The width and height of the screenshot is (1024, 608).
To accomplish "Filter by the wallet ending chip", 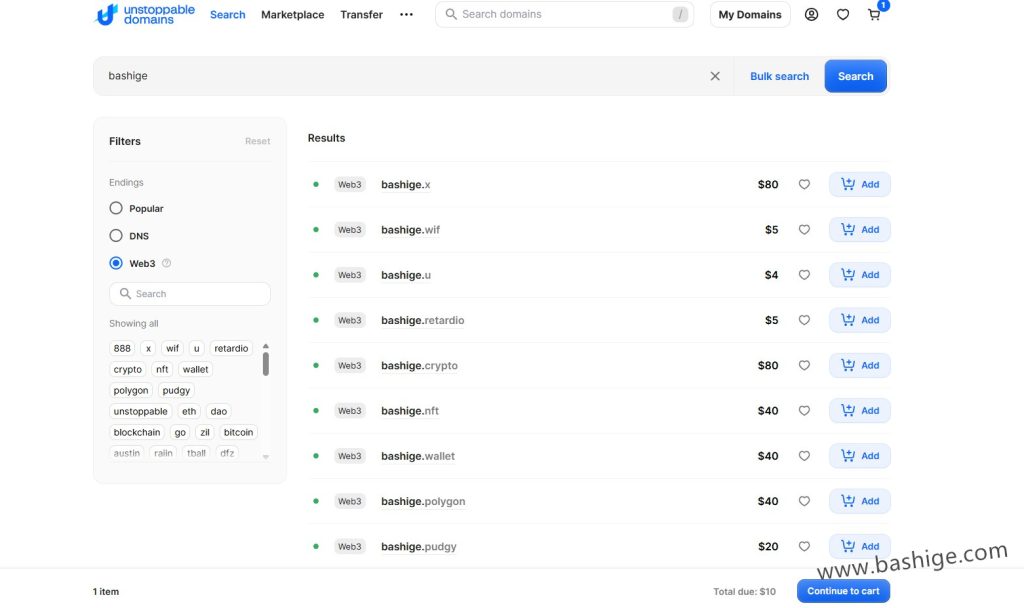I will (195, 369).
